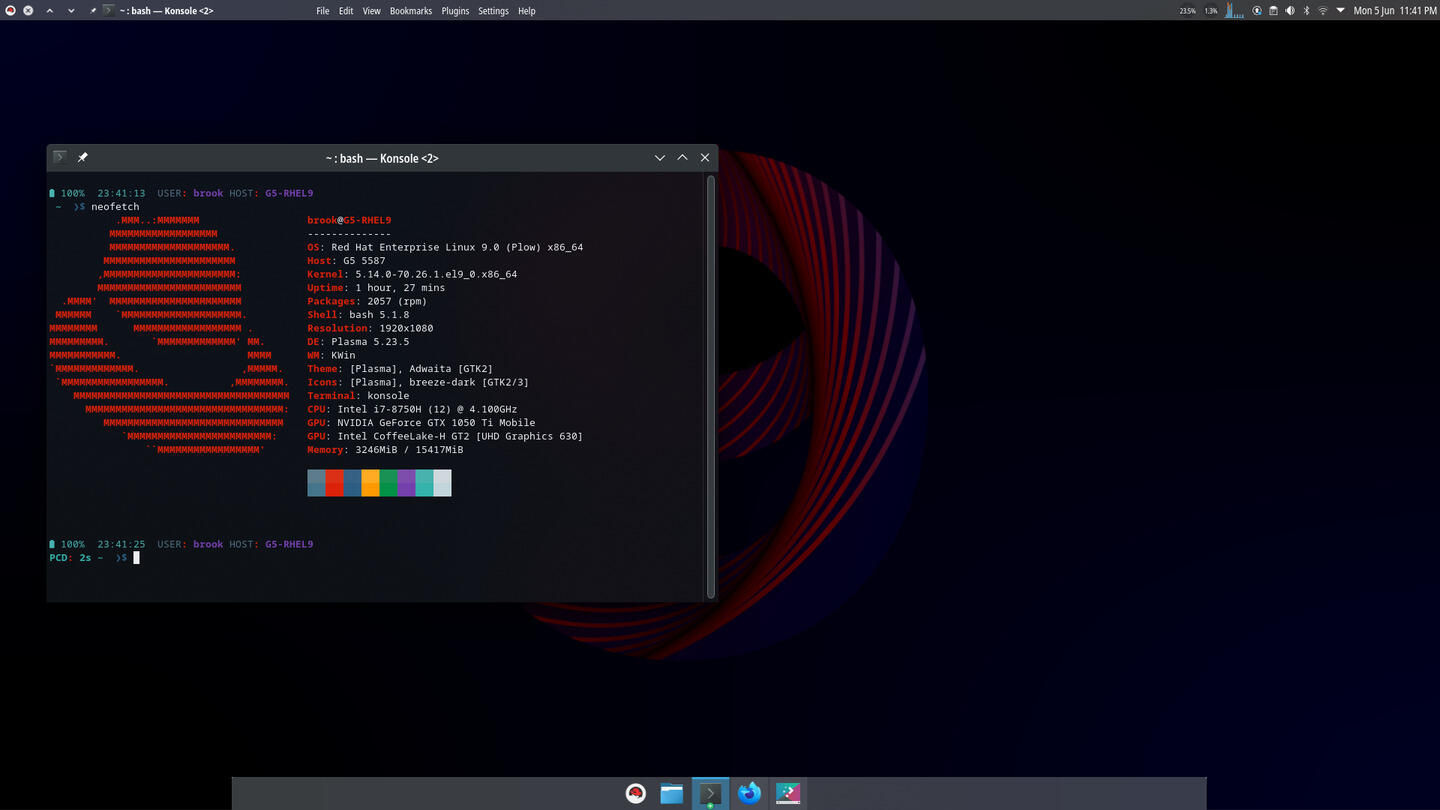Click the 1.3% usage monitor in panel

[x=1211, y=11]
